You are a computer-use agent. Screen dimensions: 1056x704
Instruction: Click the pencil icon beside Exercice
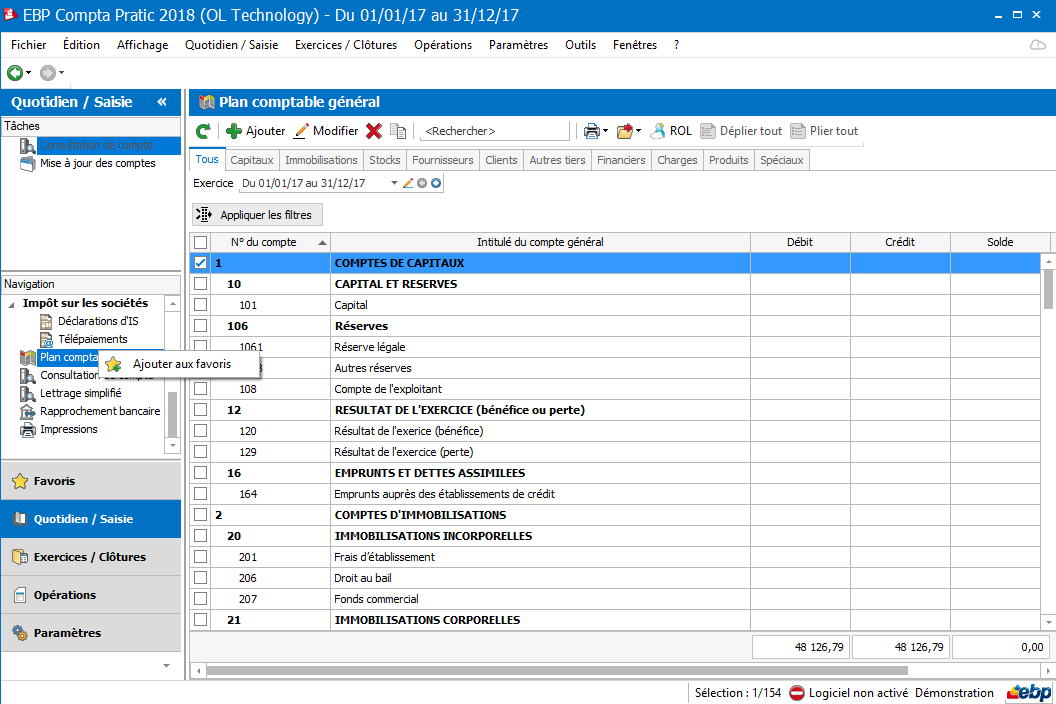tap(408, 184)
